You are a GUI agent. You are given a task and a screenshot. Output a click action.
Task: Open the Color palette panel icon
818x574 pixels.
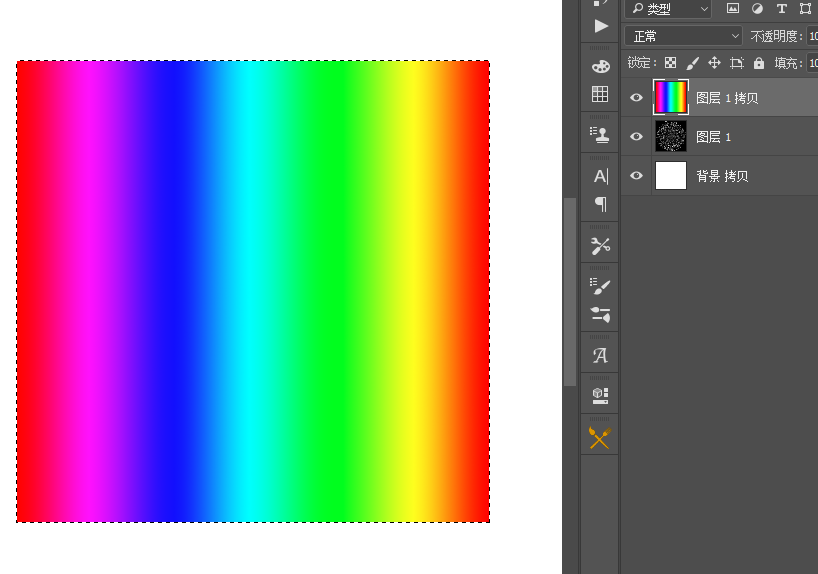[600, 66]
